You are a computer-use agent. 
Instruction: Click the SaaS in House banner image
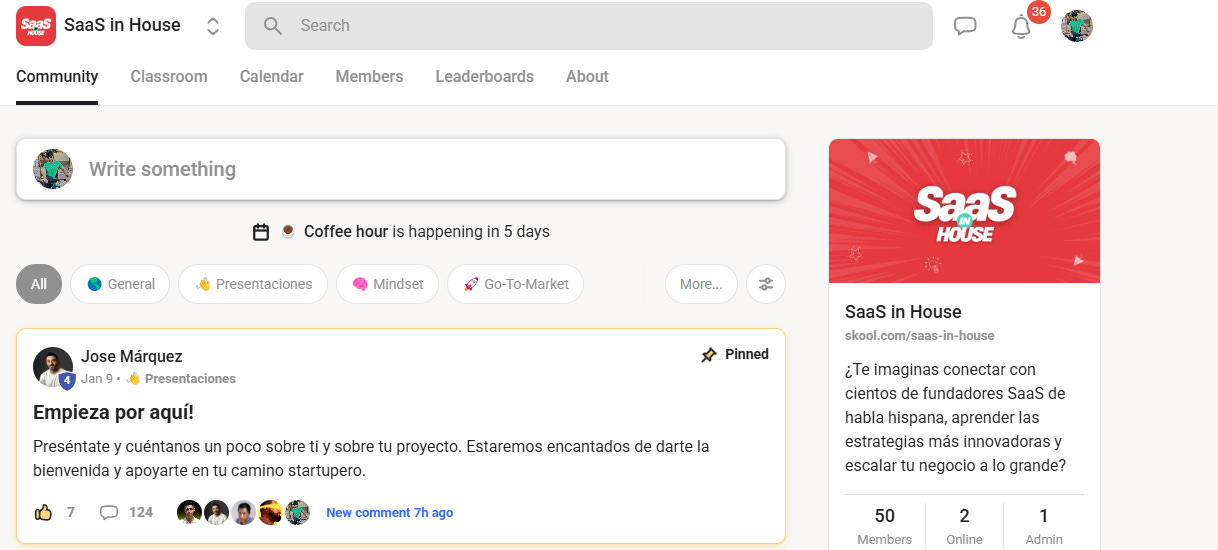click(964, 211)
